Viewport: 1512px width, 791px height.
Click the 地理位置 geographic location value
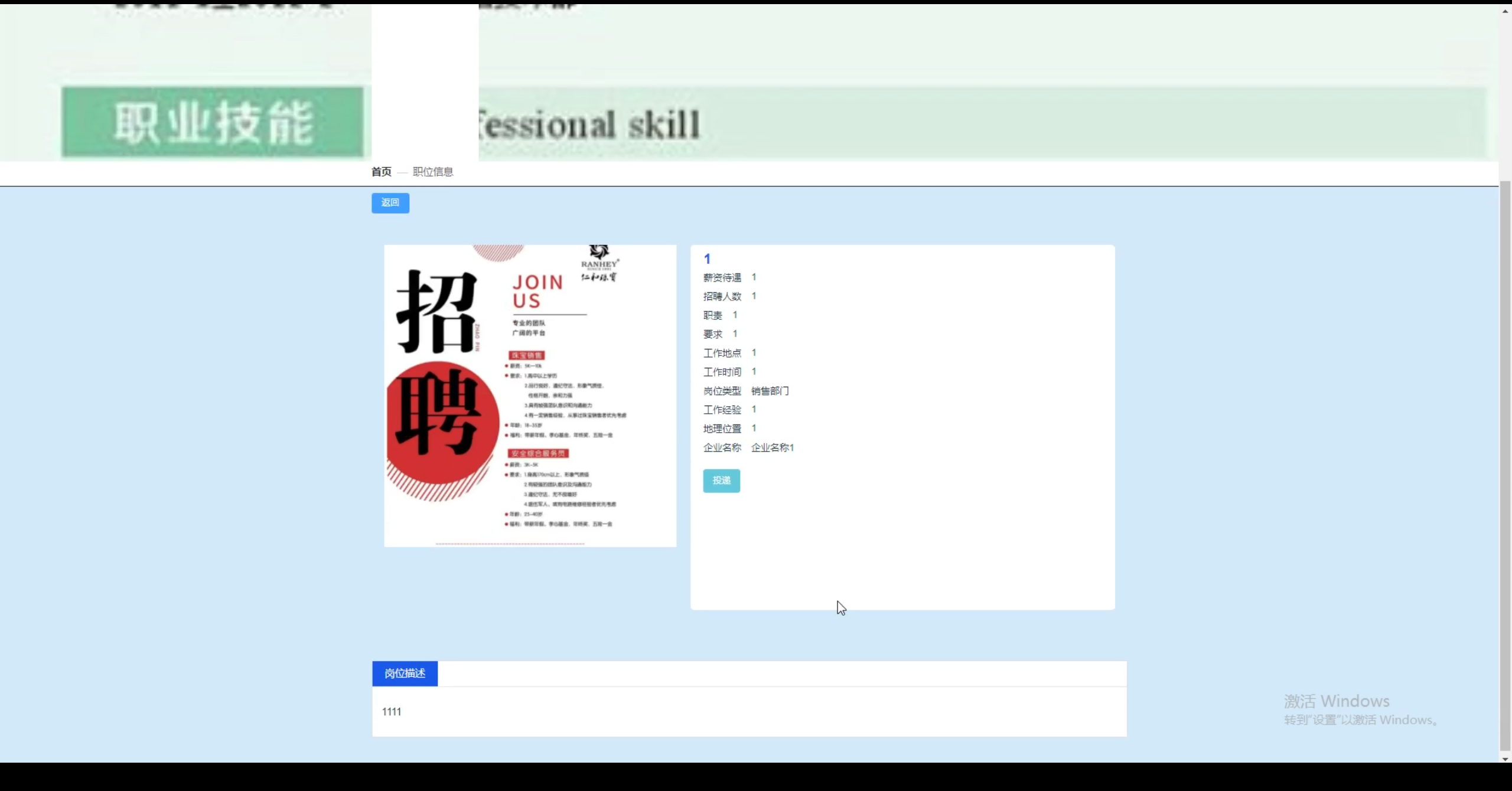click(754, 428)
